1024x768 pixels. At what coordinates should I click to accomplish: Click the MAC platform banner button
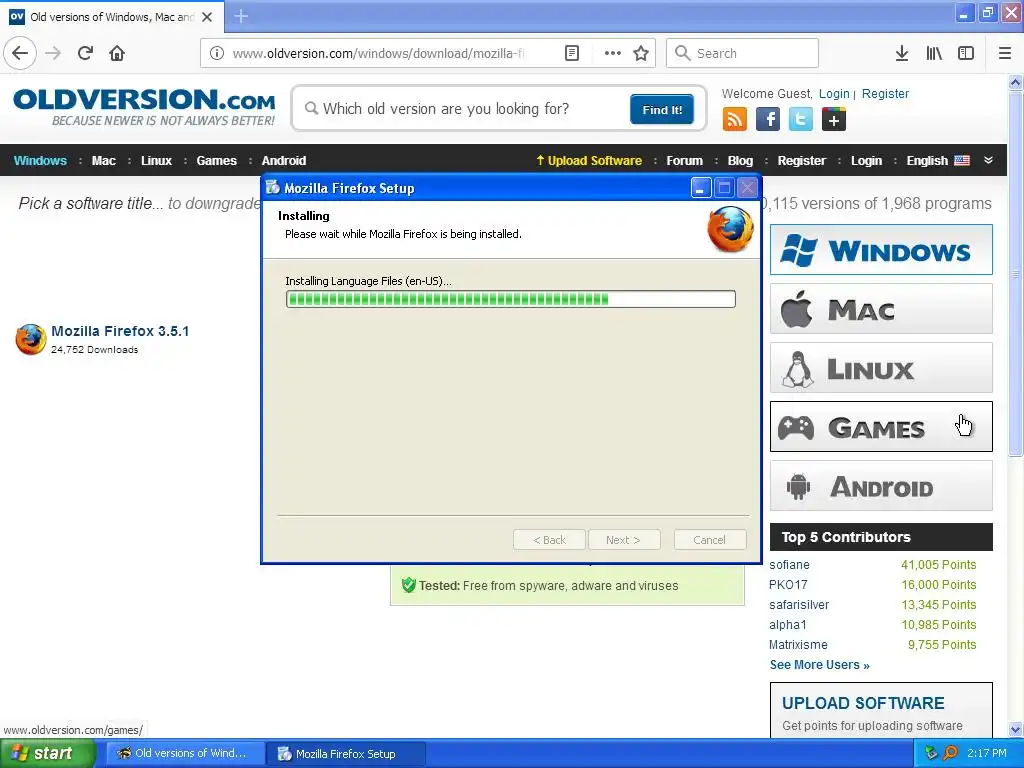point(881,309)
